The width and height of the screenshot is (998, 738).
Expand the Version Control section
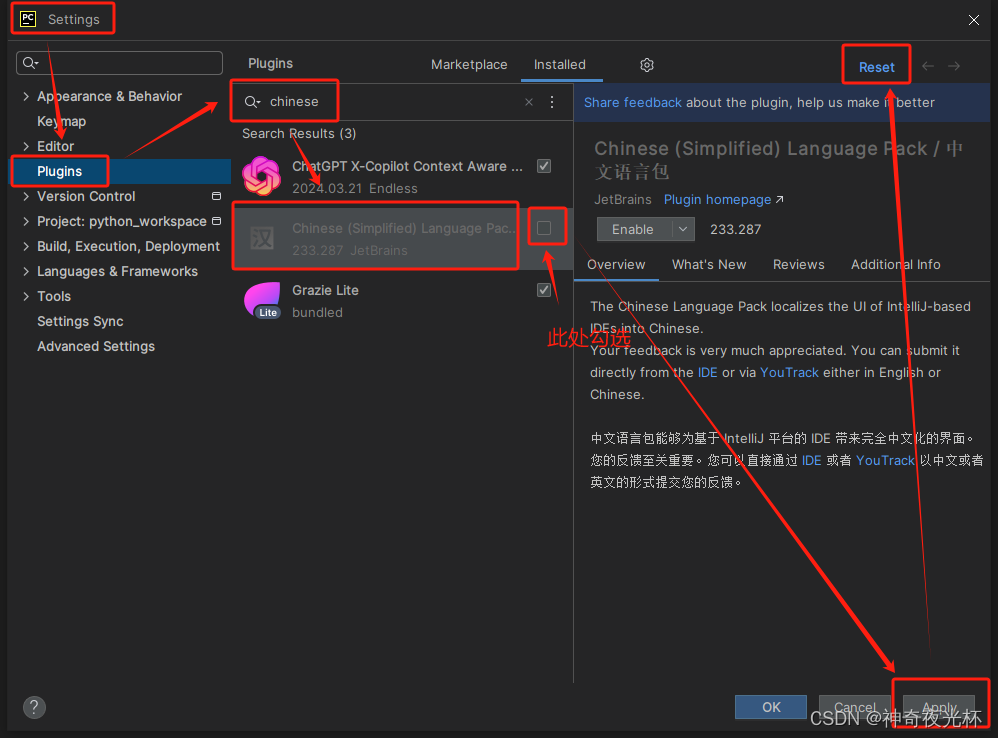[26, 196]
